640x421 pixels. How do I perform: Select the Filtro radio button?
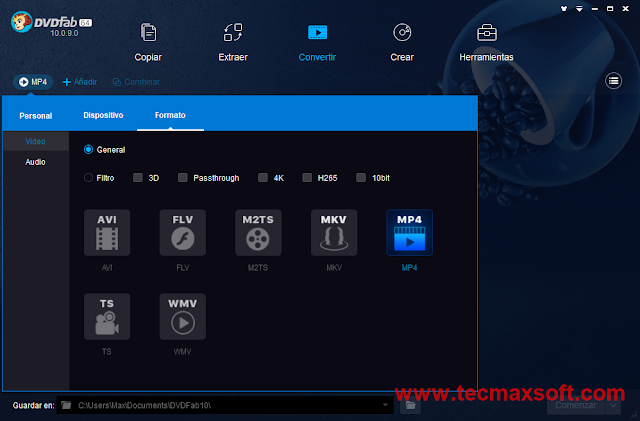(88, 178)
